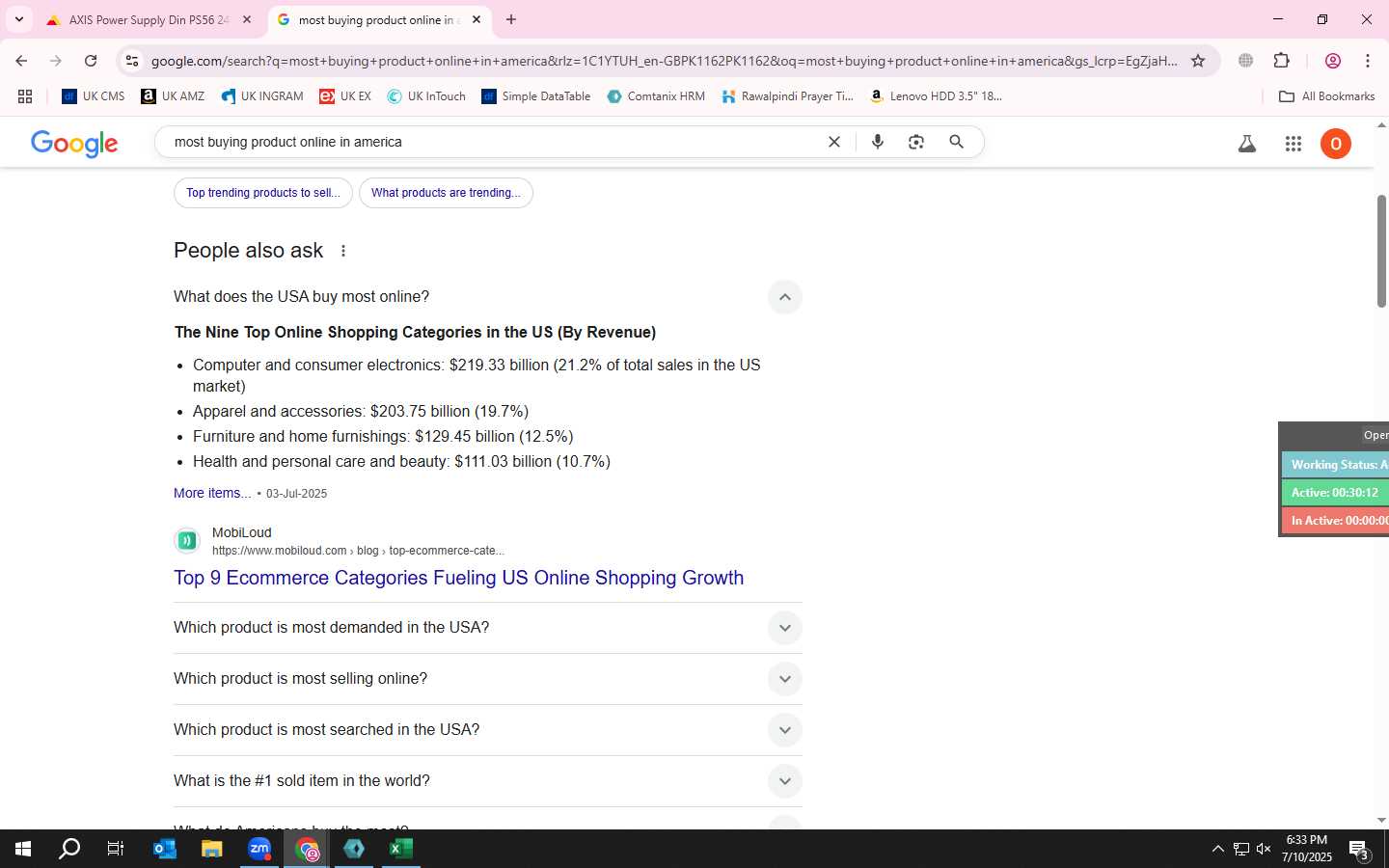
Task: Open the notifications center icon
Action: click(1359, 850)
